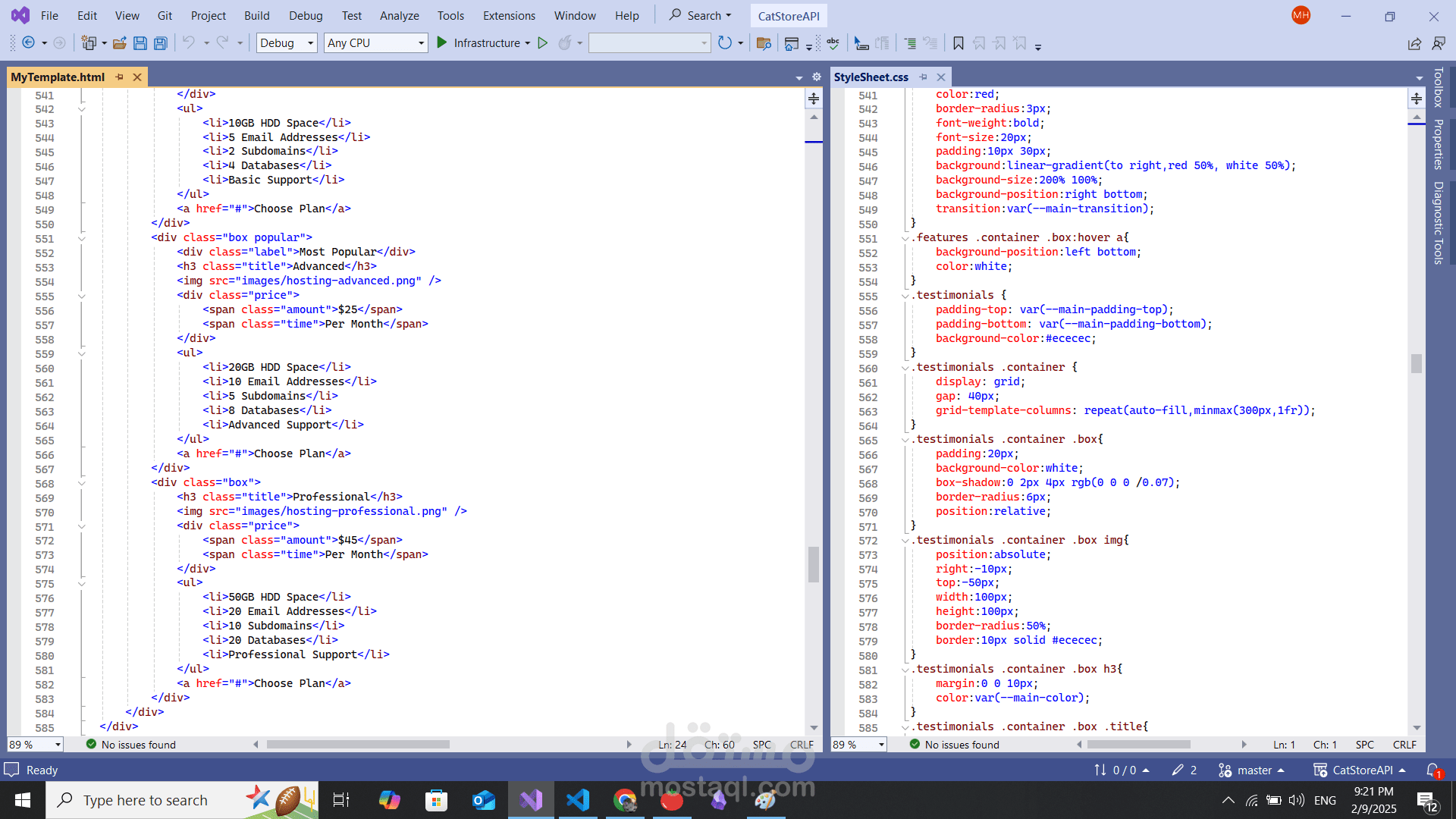Toggle a bookmark with the bookmark icon
The width and height of the screenshot is (1456, 819).
tap(958, 43)
